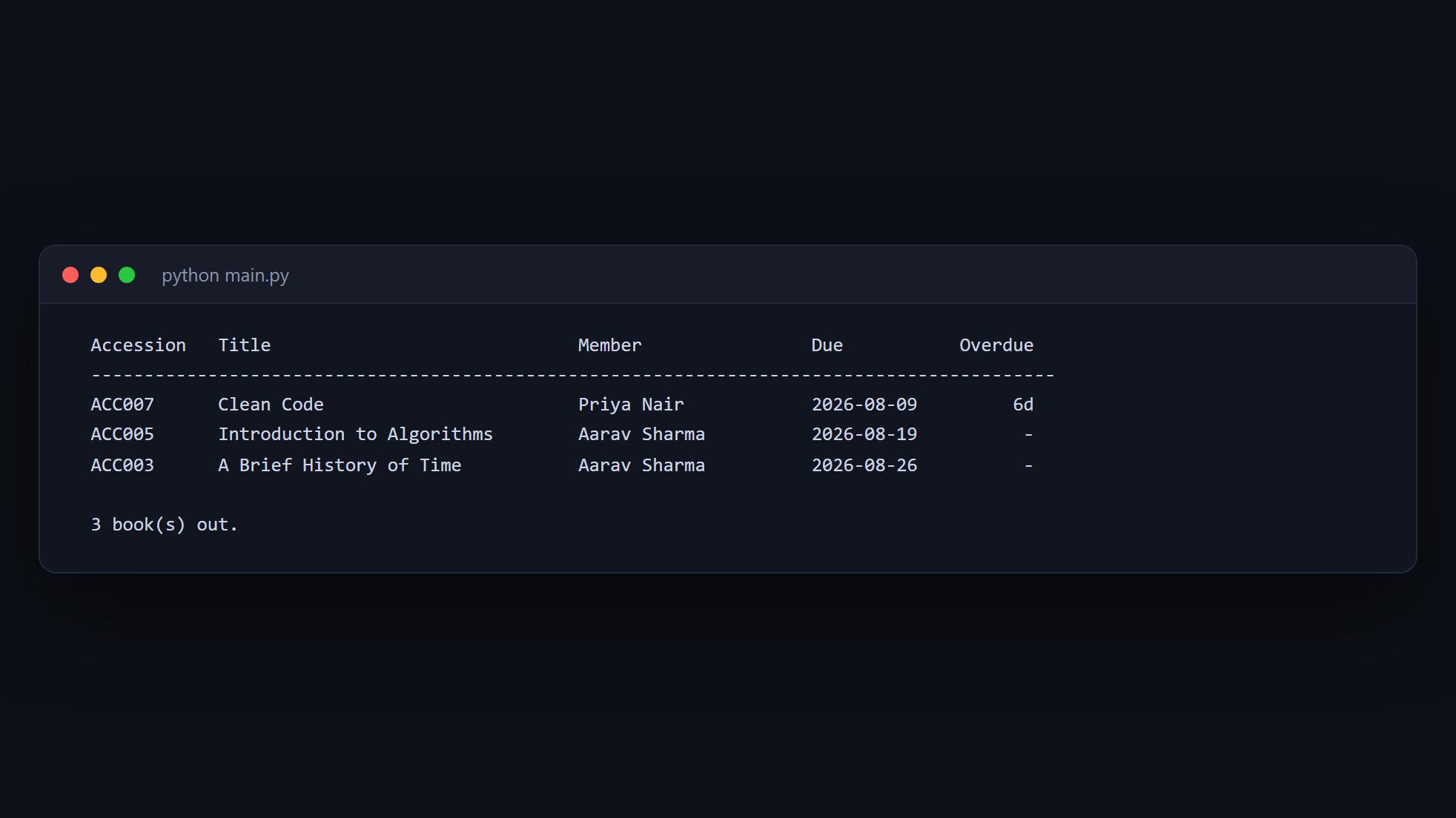The image size is (1456, 818).
Task: Click the Introduction to Algorithms title
Action: point(356,434)
